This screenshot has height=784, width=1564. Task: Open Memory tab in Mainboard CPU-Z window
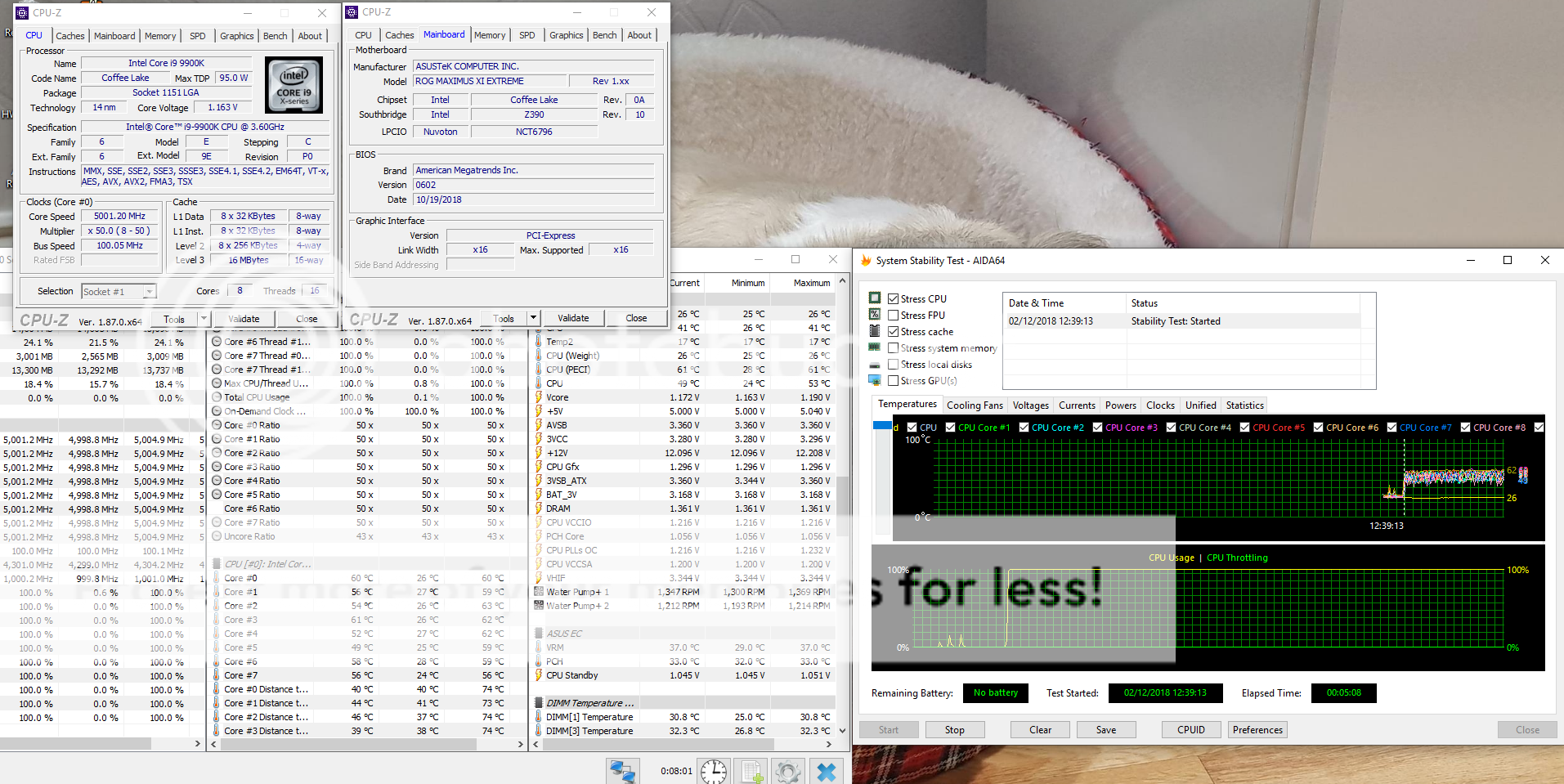point(490,35)
